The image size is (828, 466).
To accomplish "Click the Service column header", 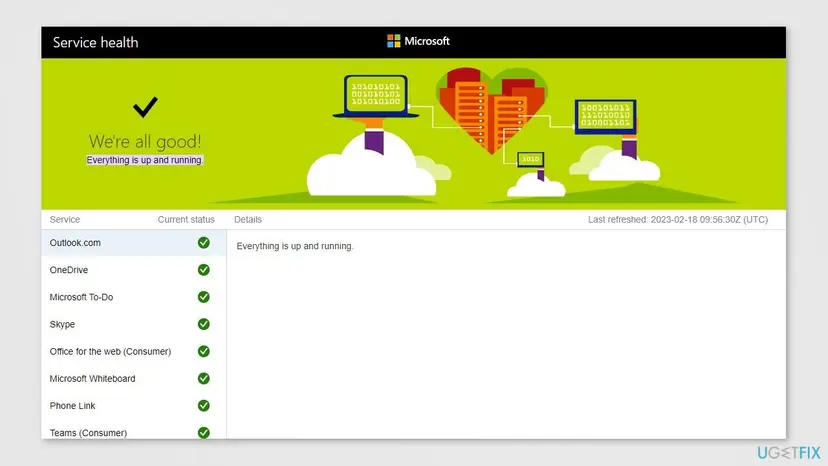I will [64, 220].
